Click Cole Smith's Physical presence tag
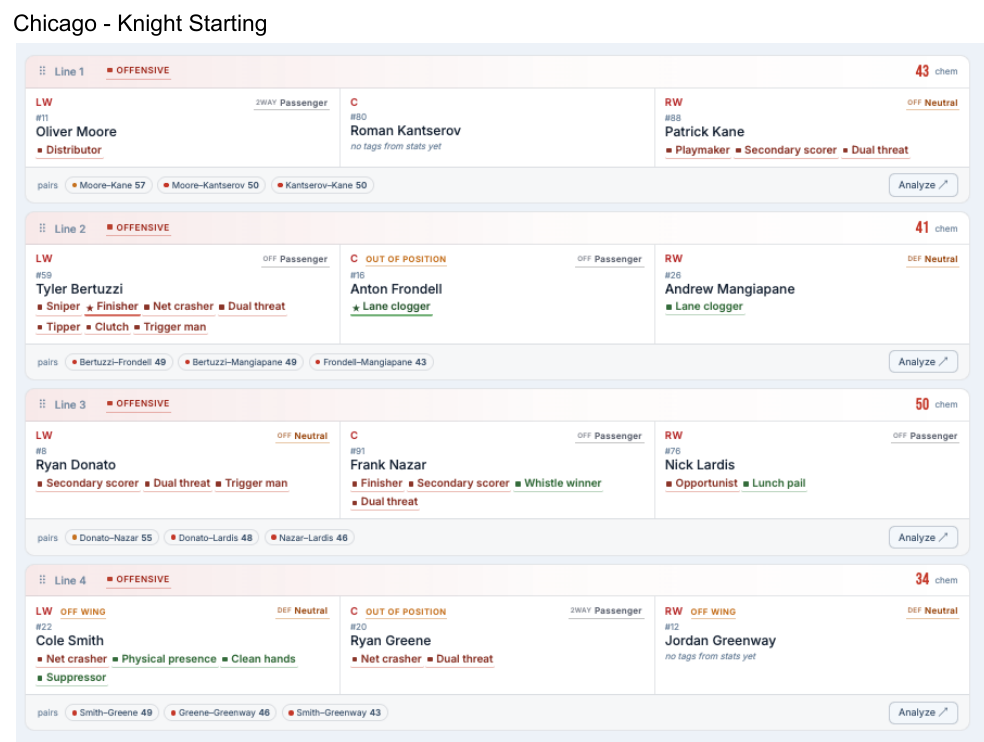984x742 pixels. 164,659
